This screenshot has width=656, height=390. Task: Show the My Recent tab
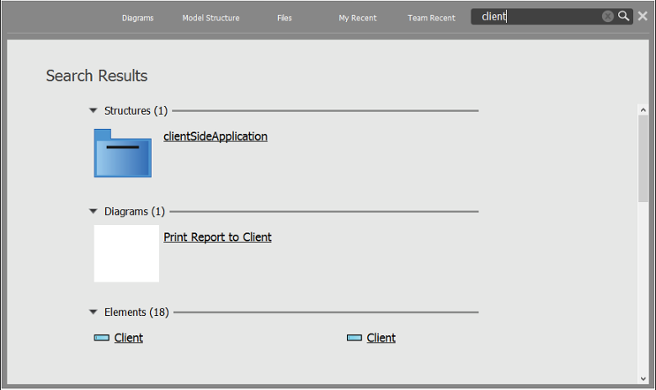pyautogui.click(x=358, y=18)
